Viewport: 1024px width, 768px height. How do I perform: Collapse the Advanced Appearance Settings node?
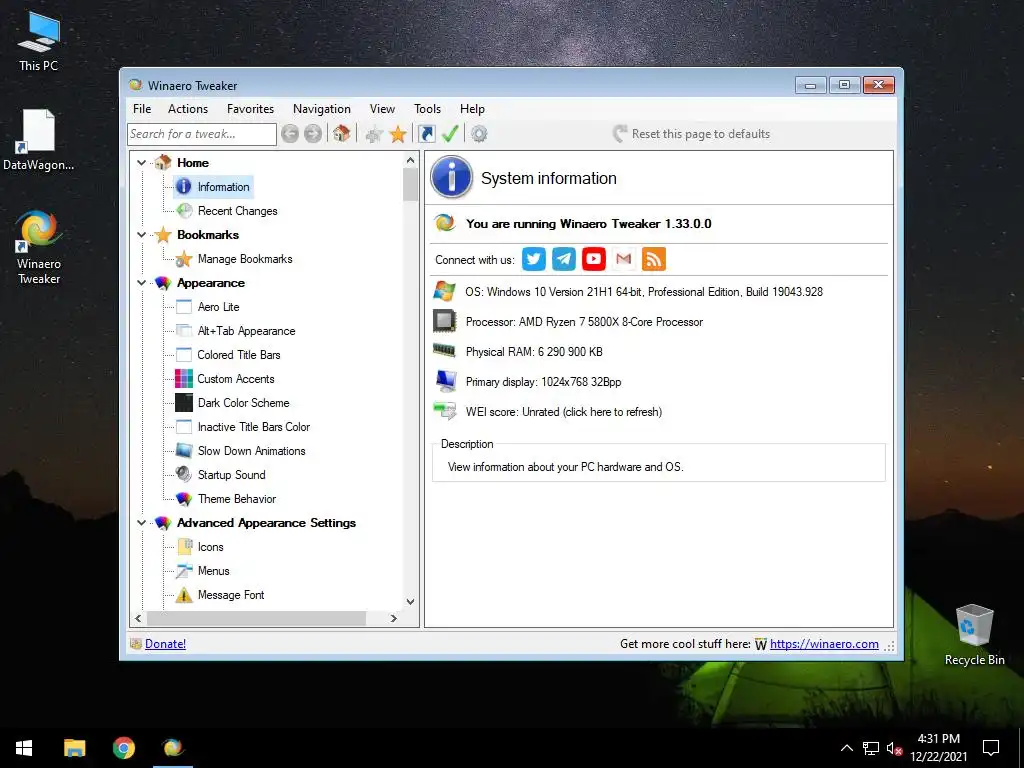[x=141, y=522]
